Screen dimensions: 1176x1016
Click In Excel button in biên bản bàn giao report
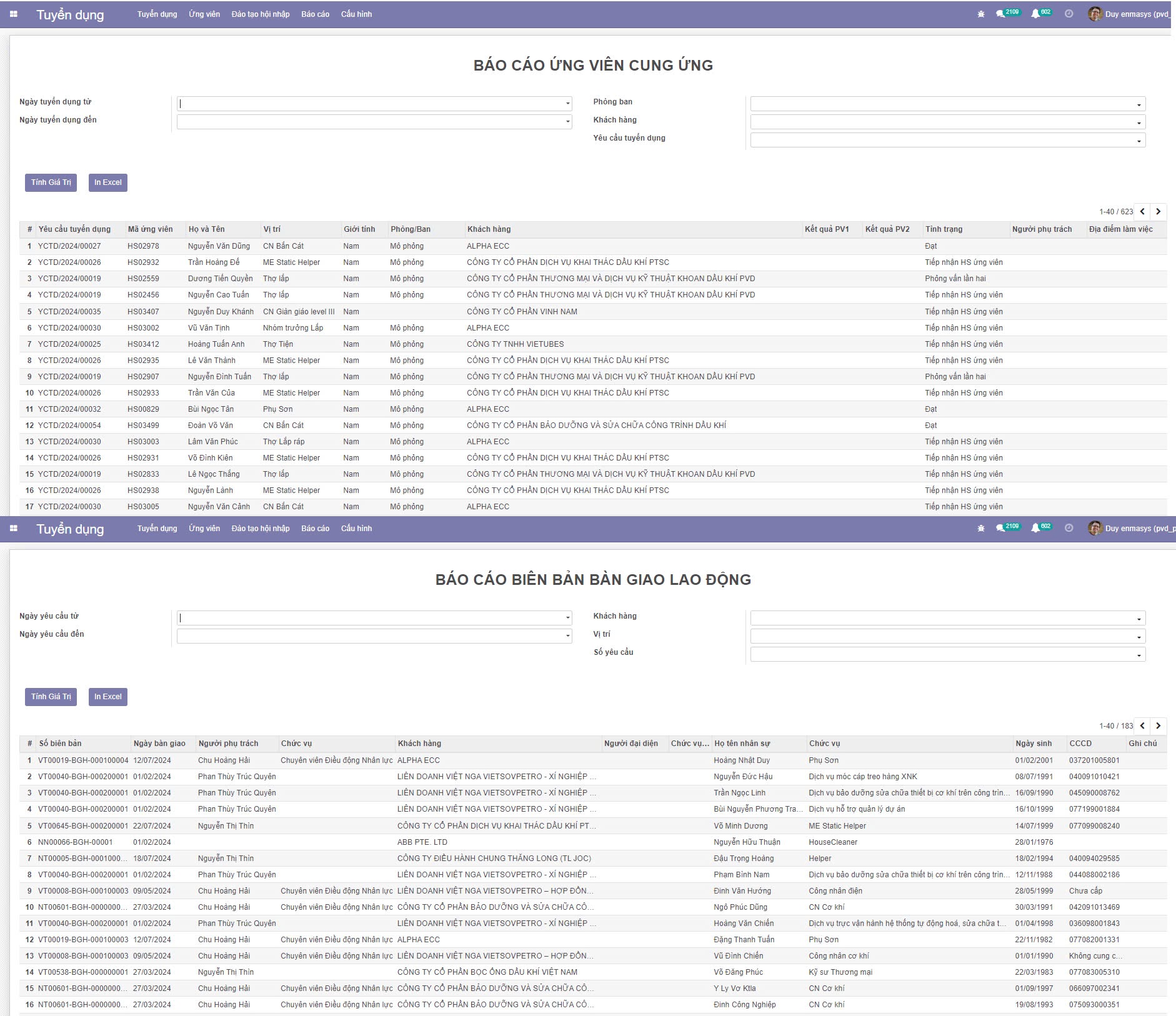coord(107,697)
